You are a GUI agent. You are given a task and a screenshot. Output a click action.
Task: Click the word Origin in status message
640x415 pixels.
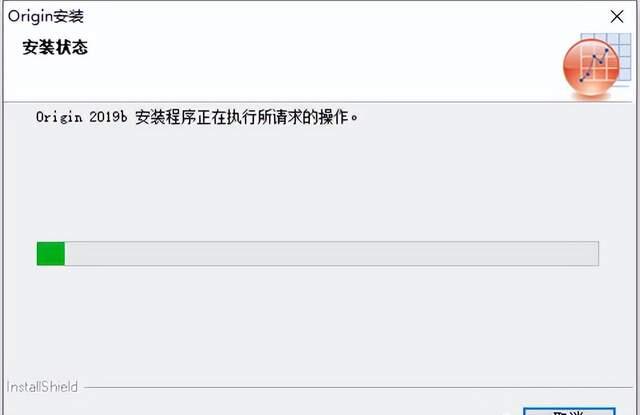click(x=59, y=117)
